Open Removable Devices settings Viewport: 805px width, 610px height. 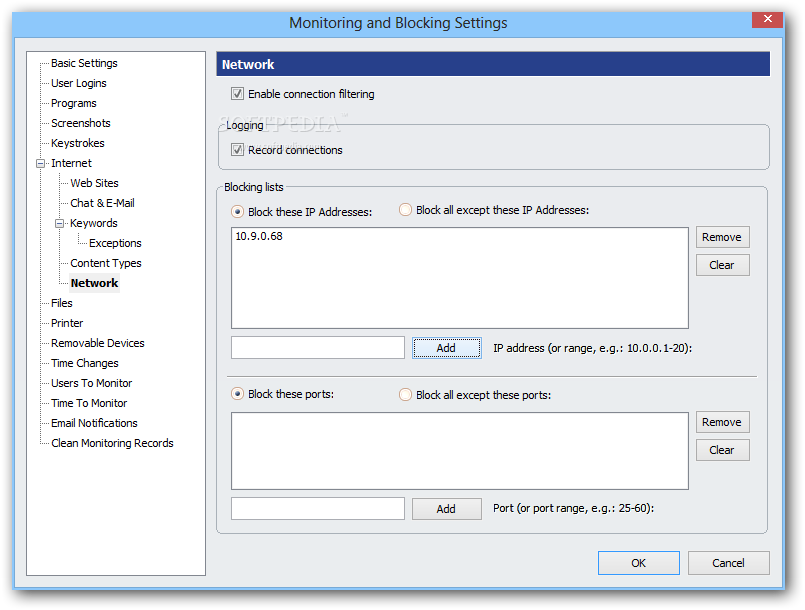(98, 344)
